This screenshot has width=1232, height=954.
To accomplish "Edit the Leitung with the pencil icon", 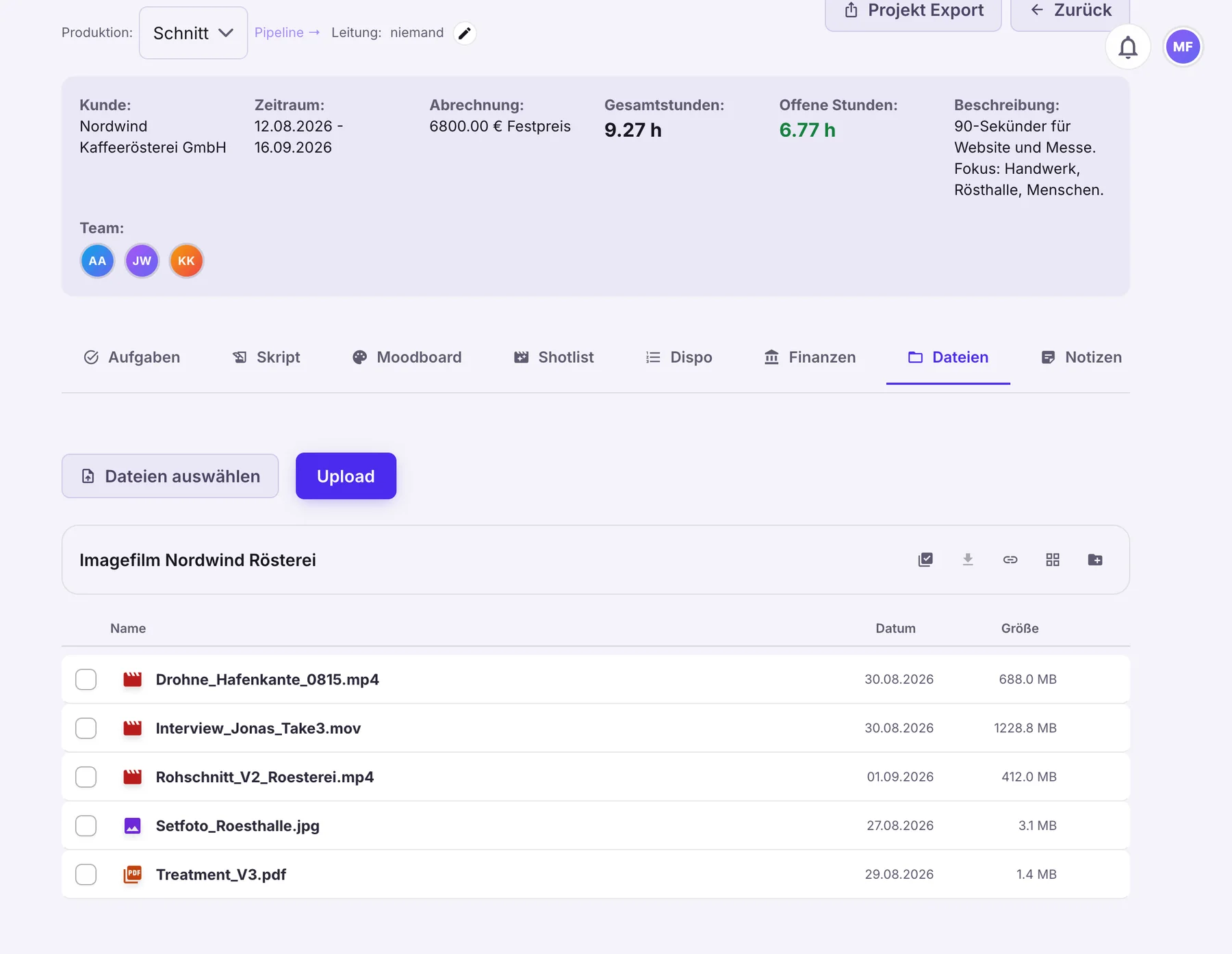I will click(x=465, y=33).
